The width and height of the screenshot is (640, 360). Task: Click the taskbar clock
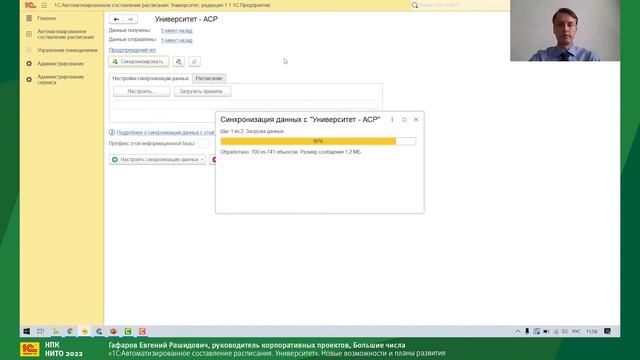pyautogui.click(x=592, y=331)
